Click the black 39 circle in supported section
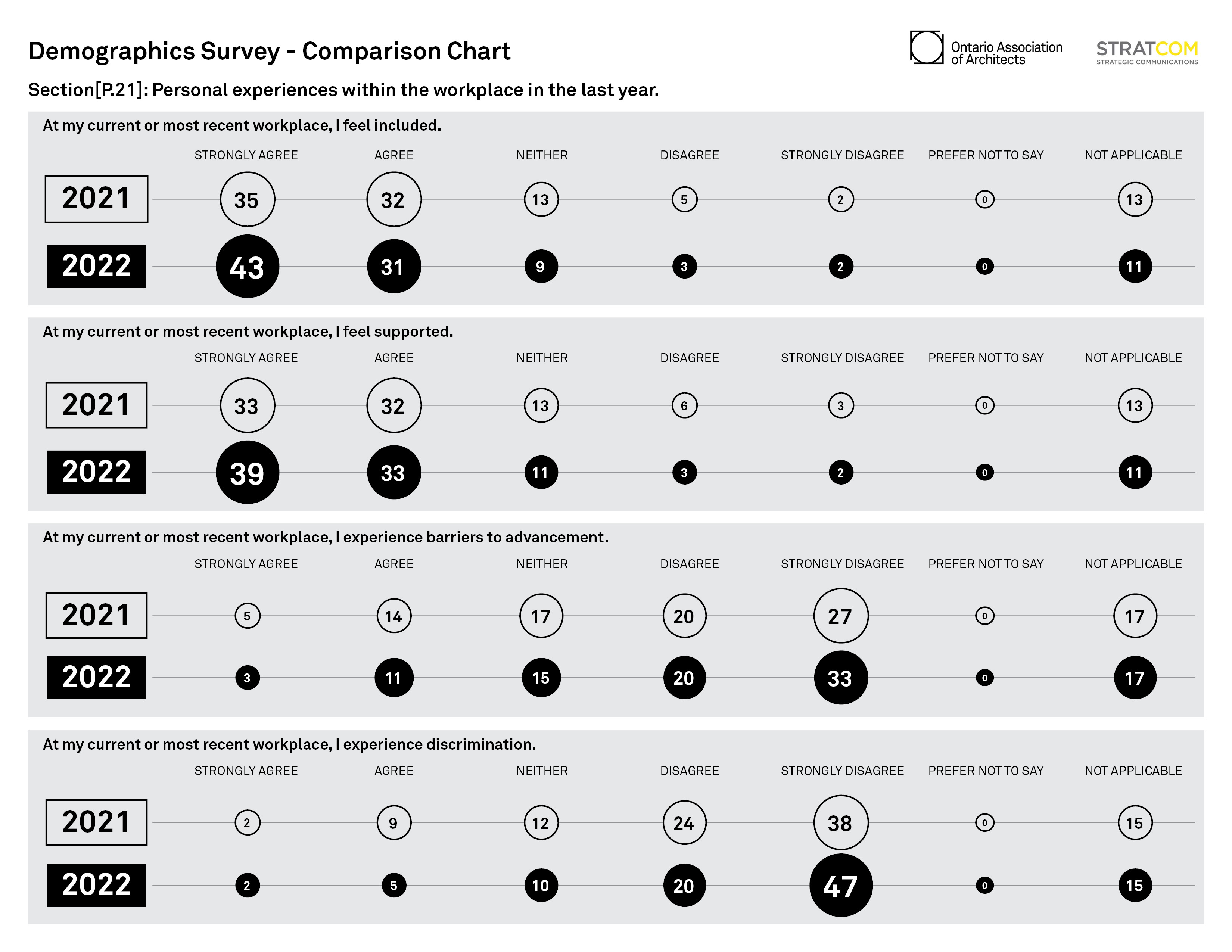The width and height of the screenshot is (1232, 952). [248, 472]
